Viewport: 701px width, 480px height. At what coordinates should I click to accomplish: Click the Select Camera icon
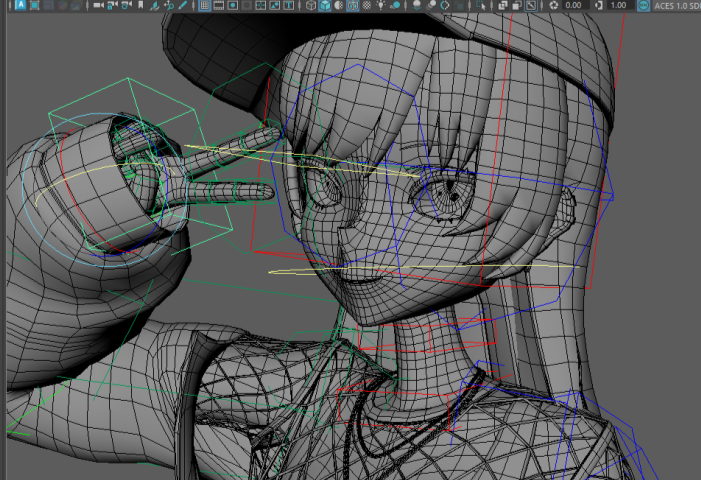(98, 5)
